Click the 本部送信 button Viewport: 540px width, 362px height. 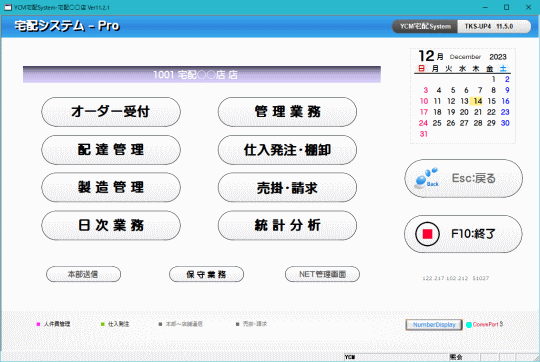[83, 274]
